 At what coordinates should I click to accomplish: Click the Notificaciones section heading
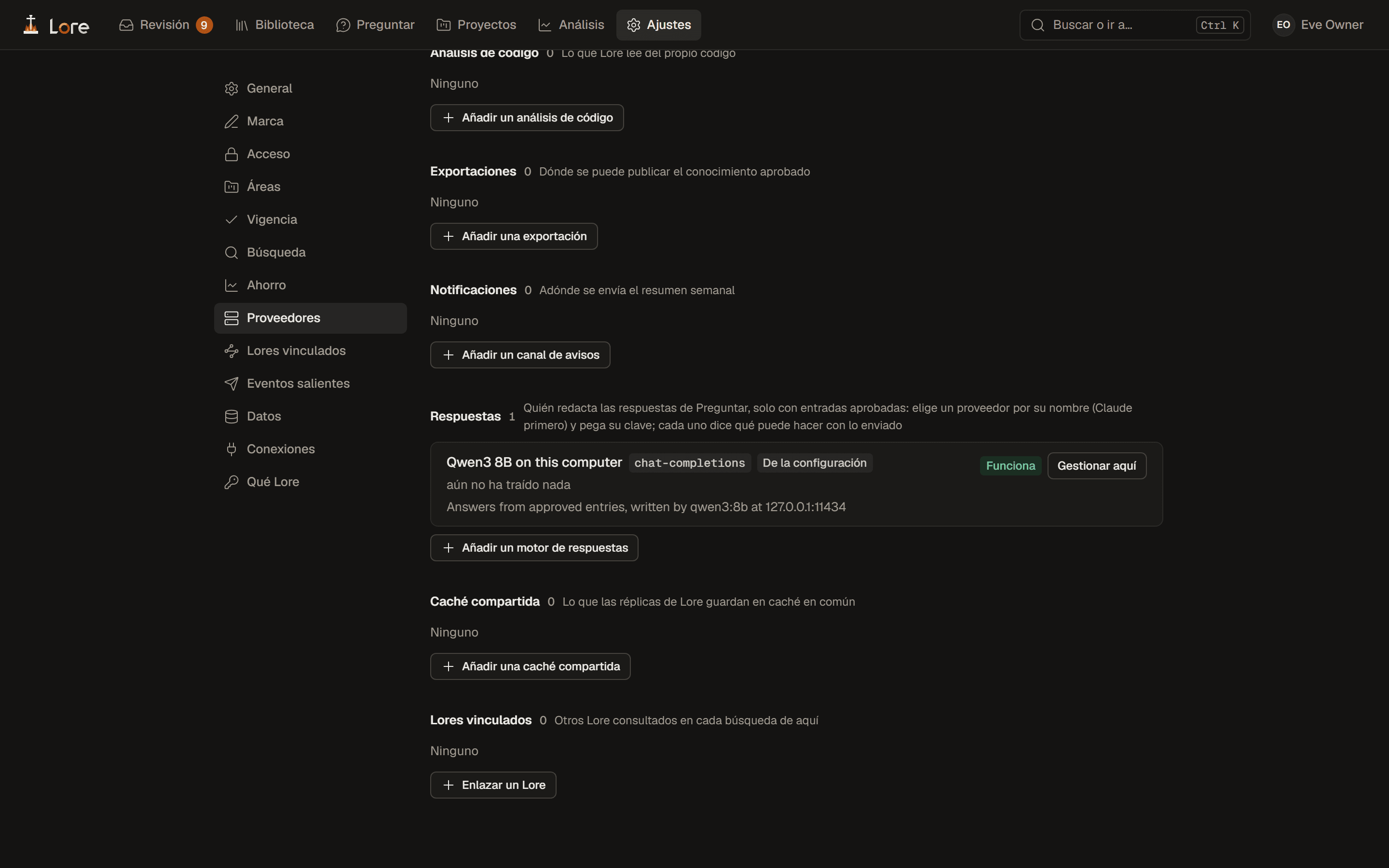[474, 290]
